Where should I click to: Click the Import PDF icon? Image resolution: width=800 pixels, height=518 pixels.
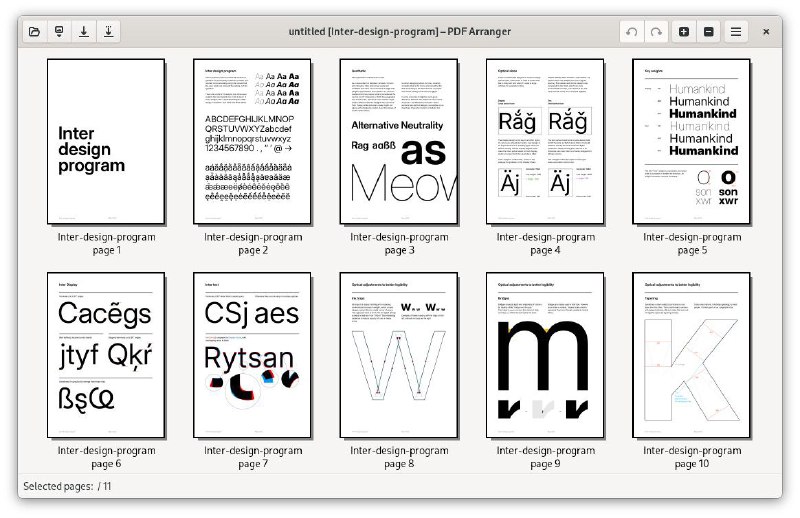click(59, 32)
